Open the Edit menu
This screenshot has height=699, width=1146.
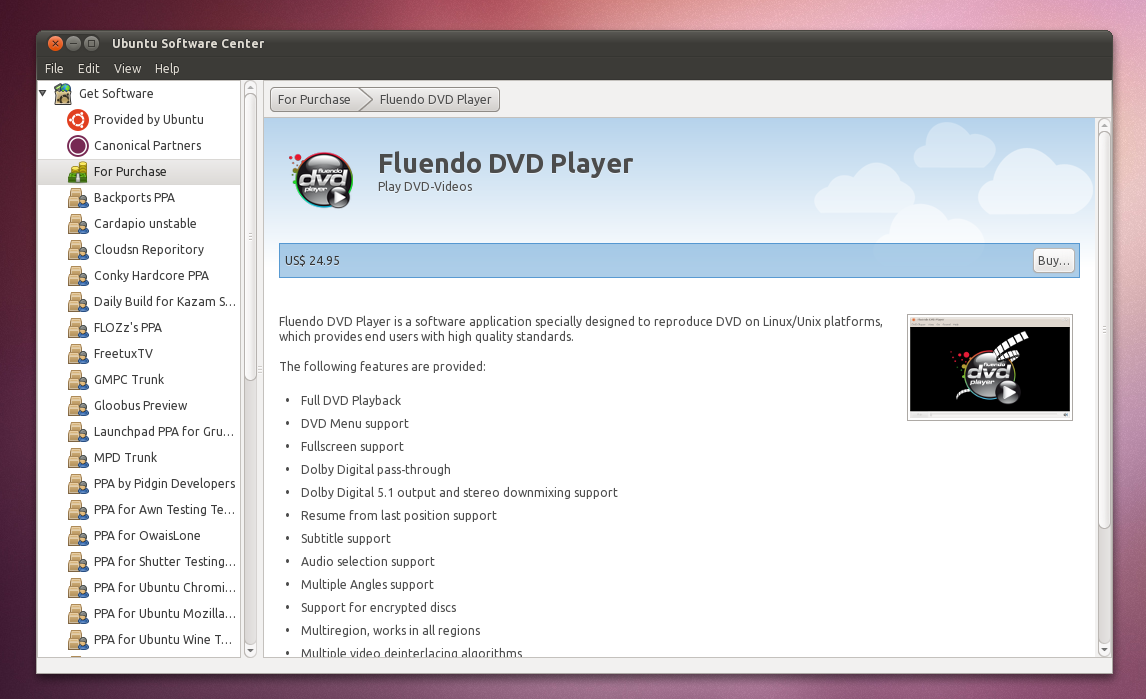(x=88, y=68)
